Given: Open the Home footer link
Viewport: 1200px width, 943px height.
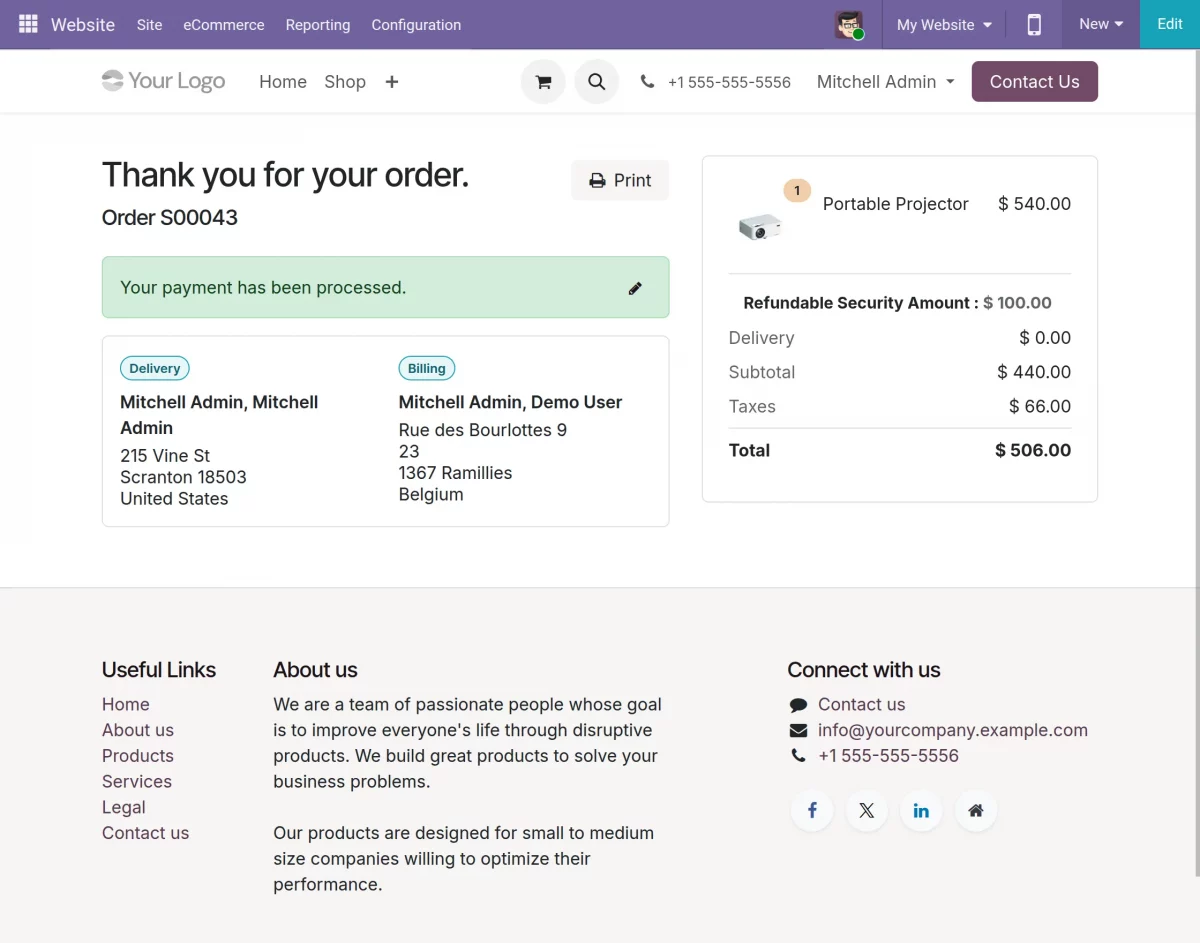Looking at the screenshot, I should pyautogui.click(x=126, y=704).
